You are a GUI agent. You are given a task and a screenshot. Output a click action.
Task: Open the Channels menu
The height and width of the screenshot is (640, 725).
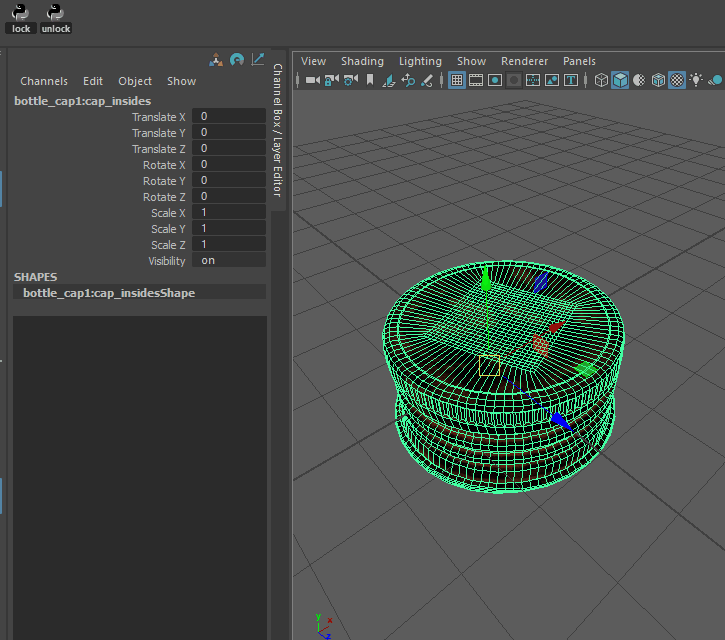[44, 81]
